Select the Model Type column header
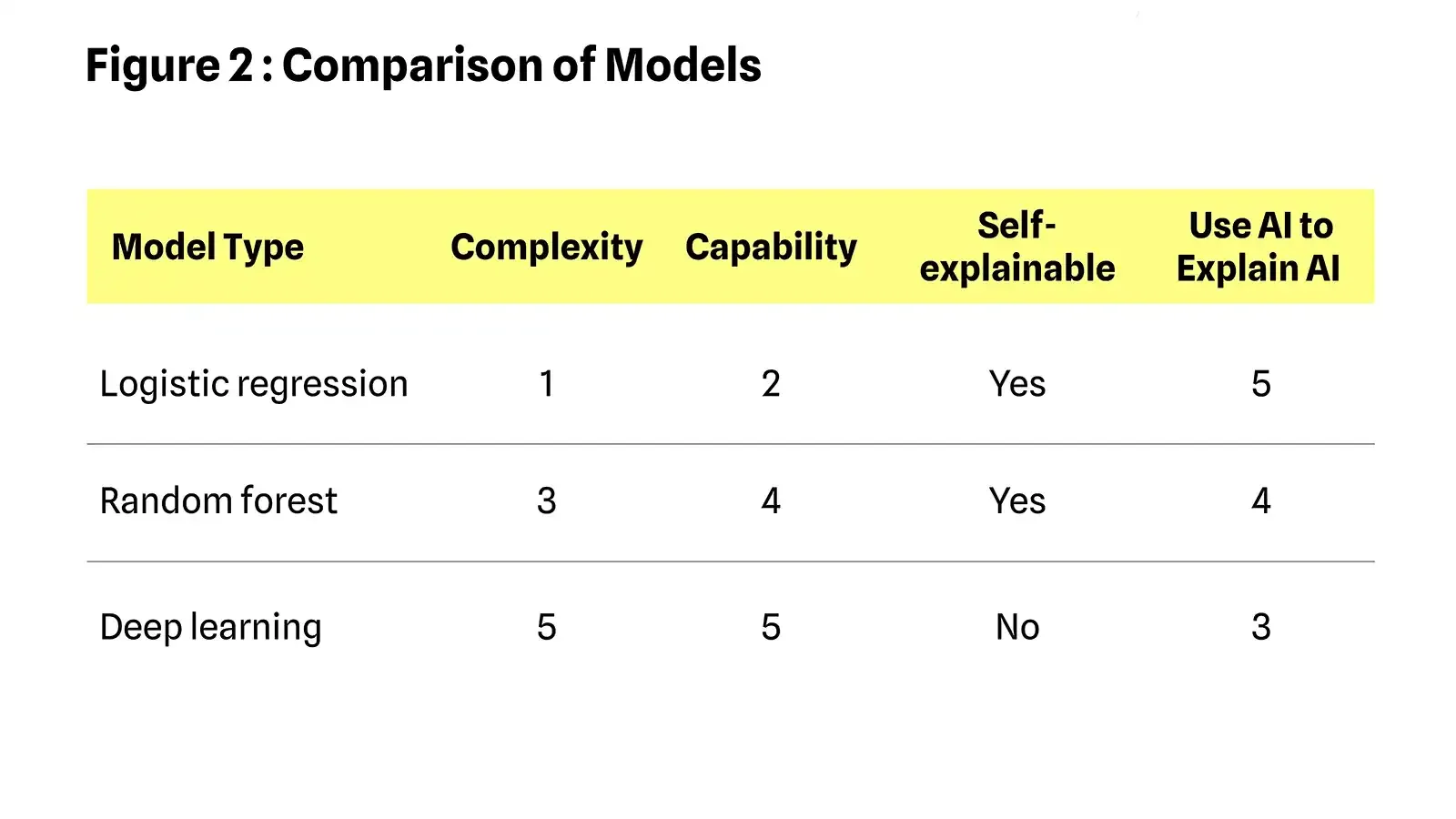 (207, 248)
